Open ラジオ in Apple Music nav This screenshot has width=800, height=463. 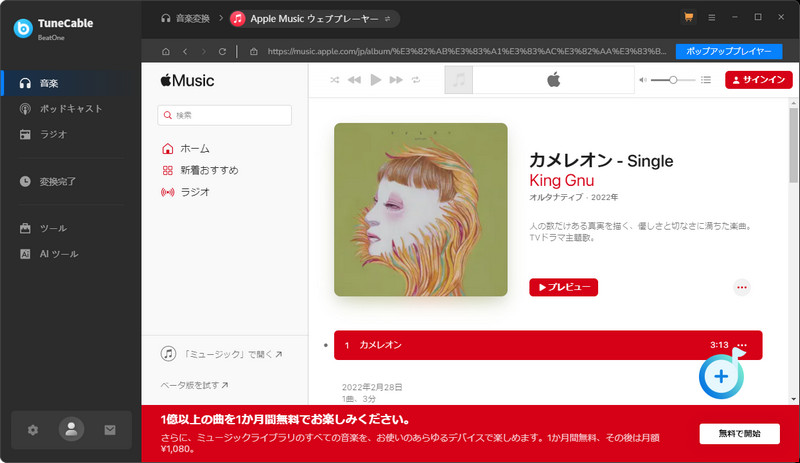(x=186, y=192)
